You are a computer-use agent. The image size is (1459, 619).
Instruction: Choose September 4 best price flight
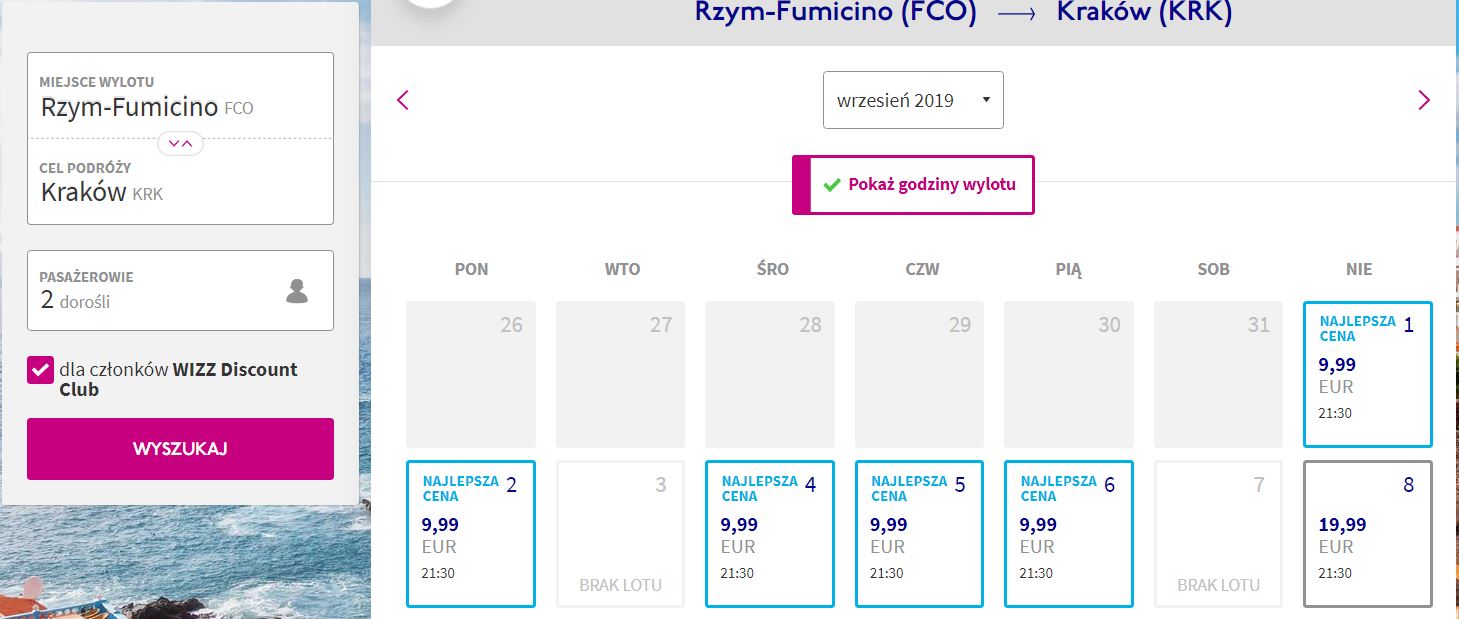pos(770,534)
